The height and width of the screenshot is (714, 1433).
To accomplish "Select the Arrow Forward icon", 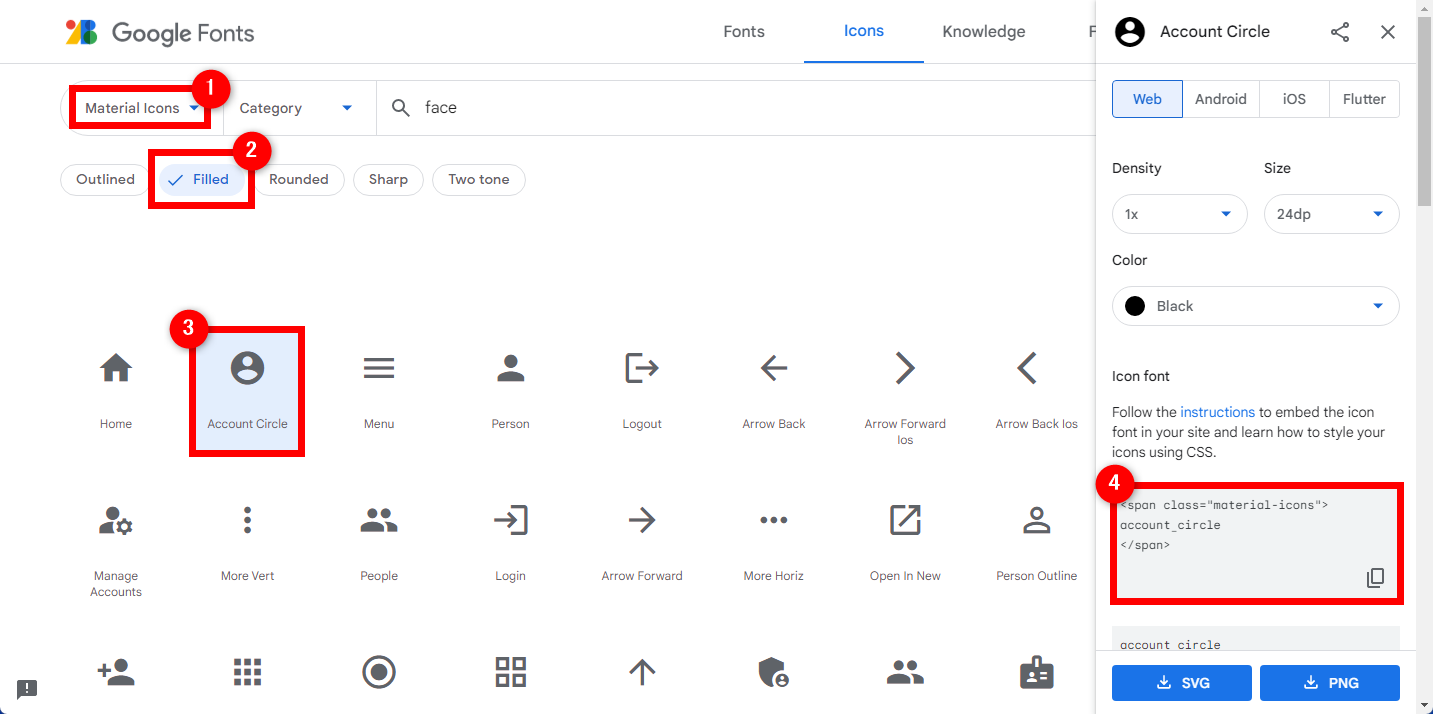I will click(642, 520).
